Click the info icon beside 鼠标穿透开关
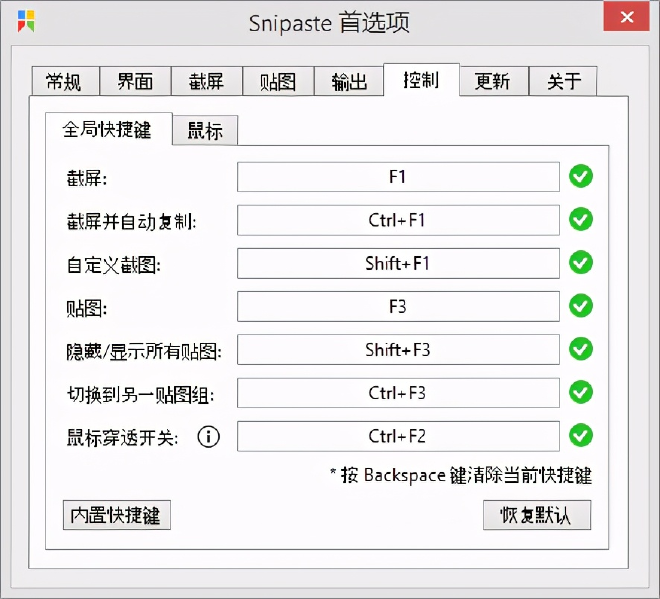660x599 pixels. coord(208,437)
